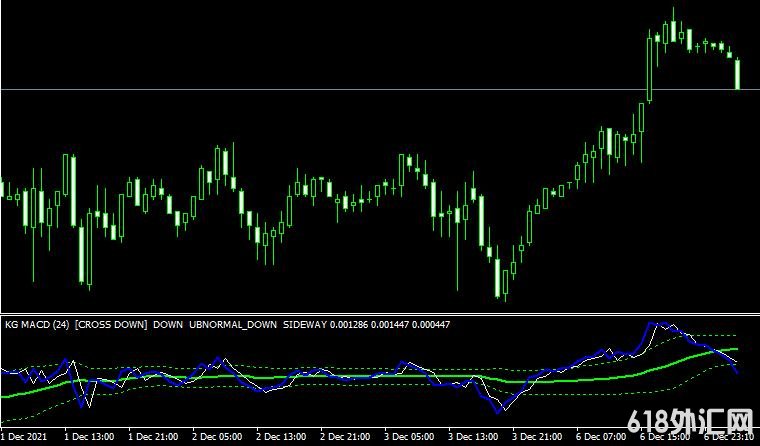This screenshot has width=760, height=446.
Task: Click the 2 Dec 13:00 time label
Action: pyautogui.click(x=281, y=437)
